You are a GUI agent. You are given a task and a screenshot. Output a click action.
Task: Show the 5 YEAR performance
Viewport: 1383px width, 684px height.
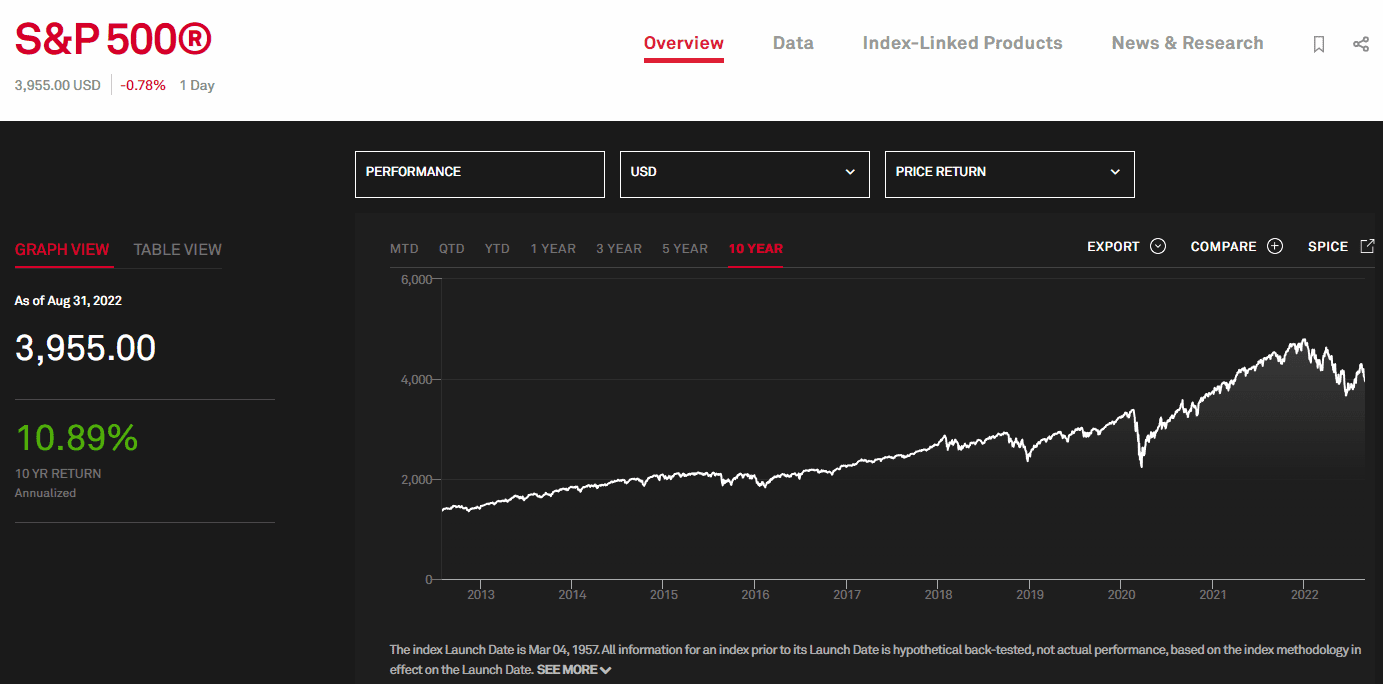(x=685, y=248)
